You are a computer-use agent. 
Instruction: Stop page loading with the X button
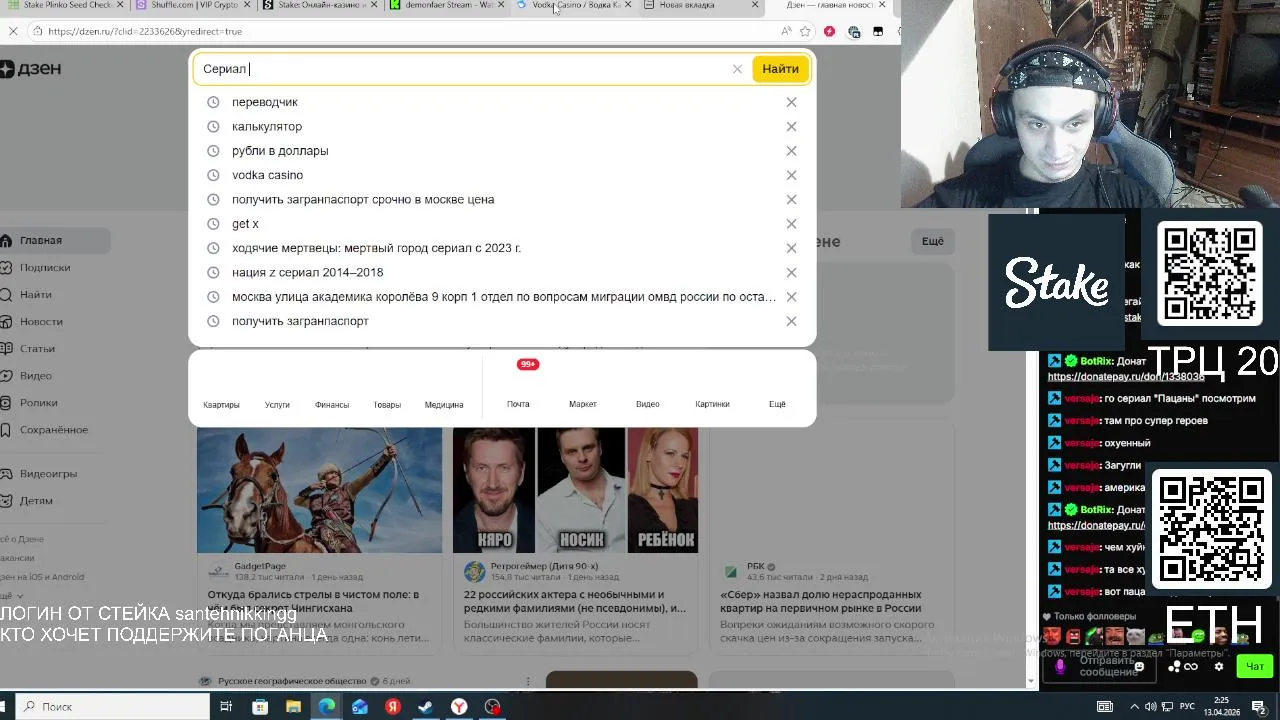click(x=13, y=31)
